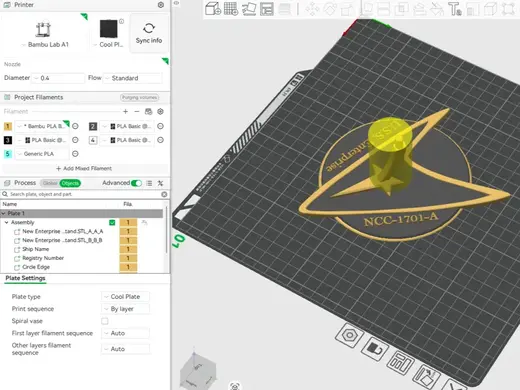Collapse the Assembly tree node
The image size is (520, 390).
coord(6,222)
